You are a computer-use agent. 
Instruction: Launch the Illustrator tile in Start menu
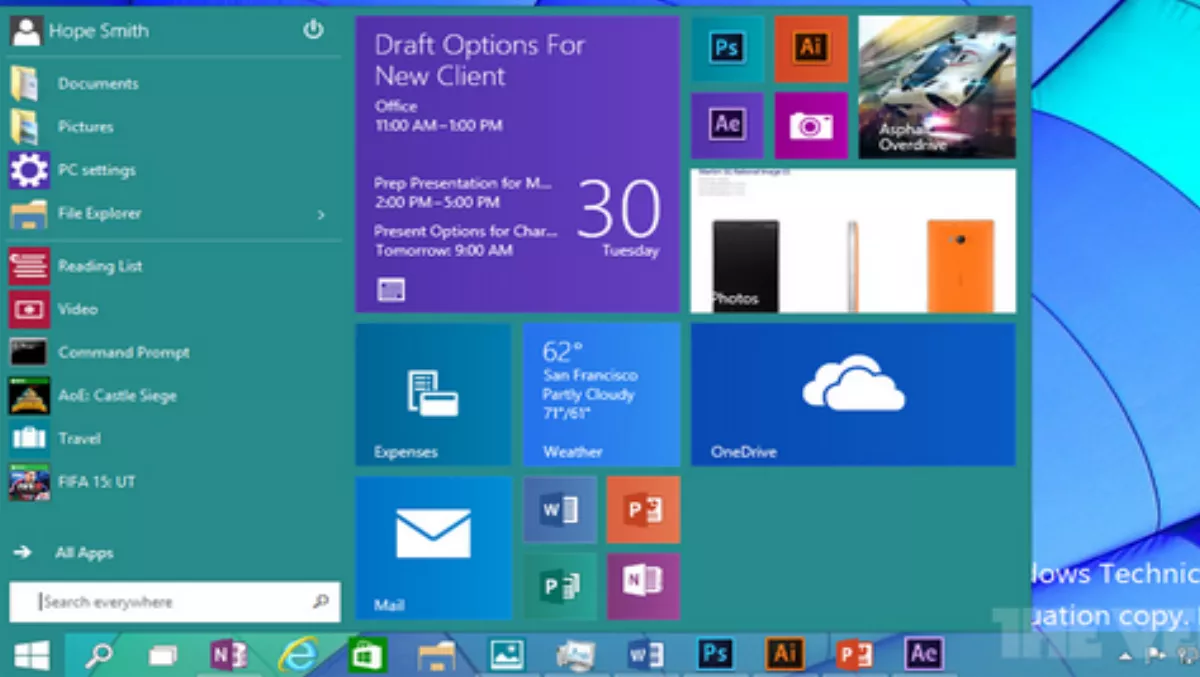811,49
